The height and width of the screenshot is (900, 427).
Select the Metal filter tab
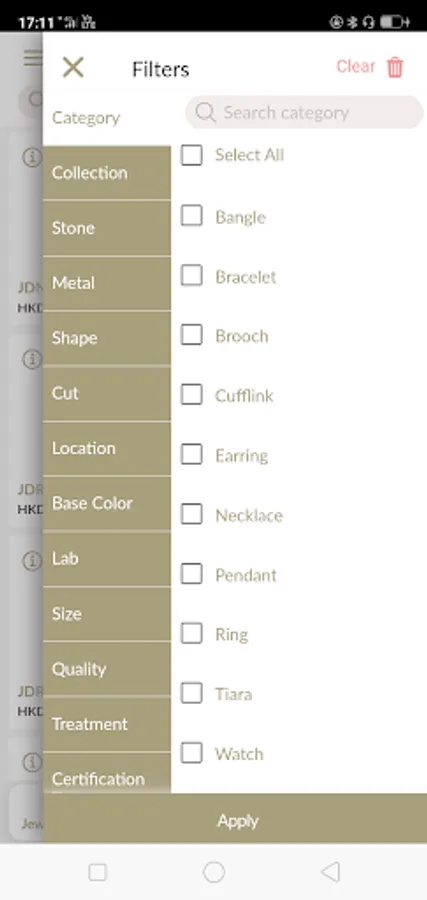click(107, 283)
